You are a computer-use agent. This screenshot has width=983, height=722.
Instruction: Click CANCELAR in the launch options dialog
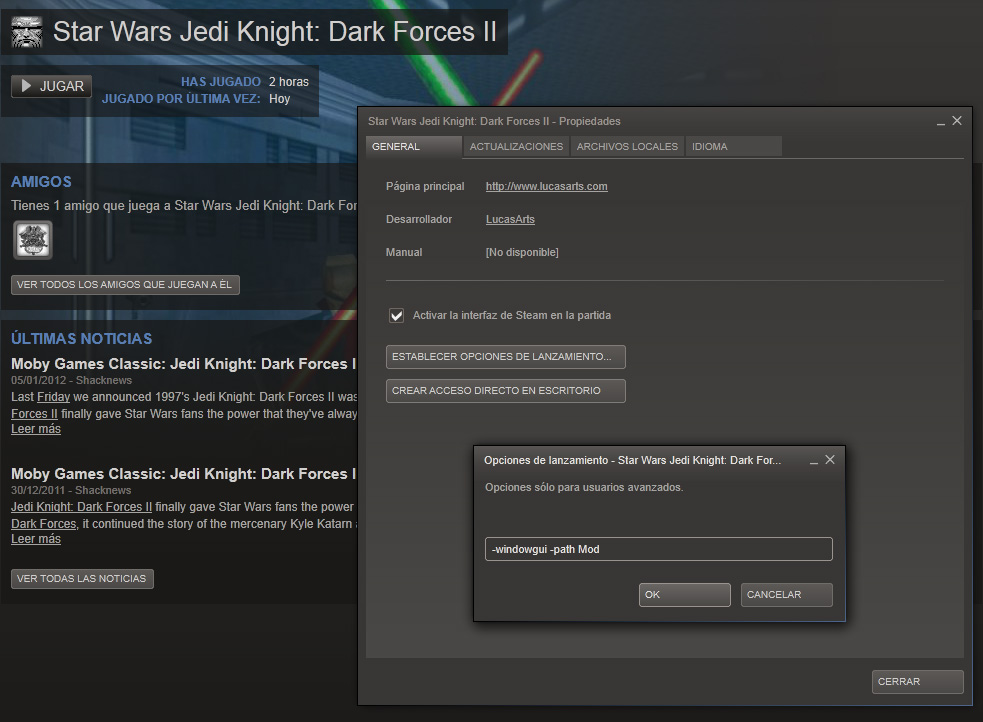787,595
